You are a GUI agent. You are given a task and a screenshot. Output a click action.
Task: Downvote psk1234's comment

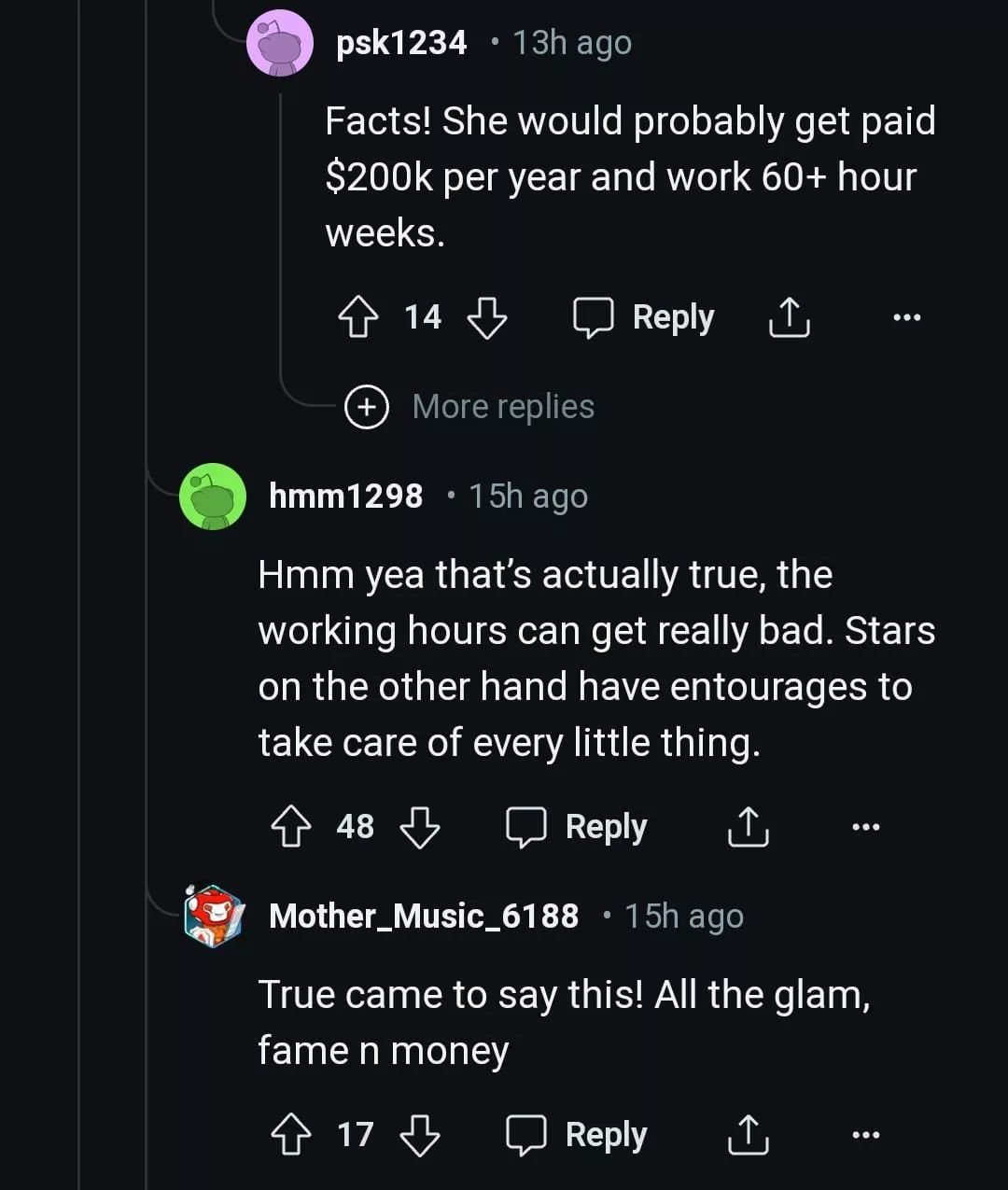(x=486, y=317)
